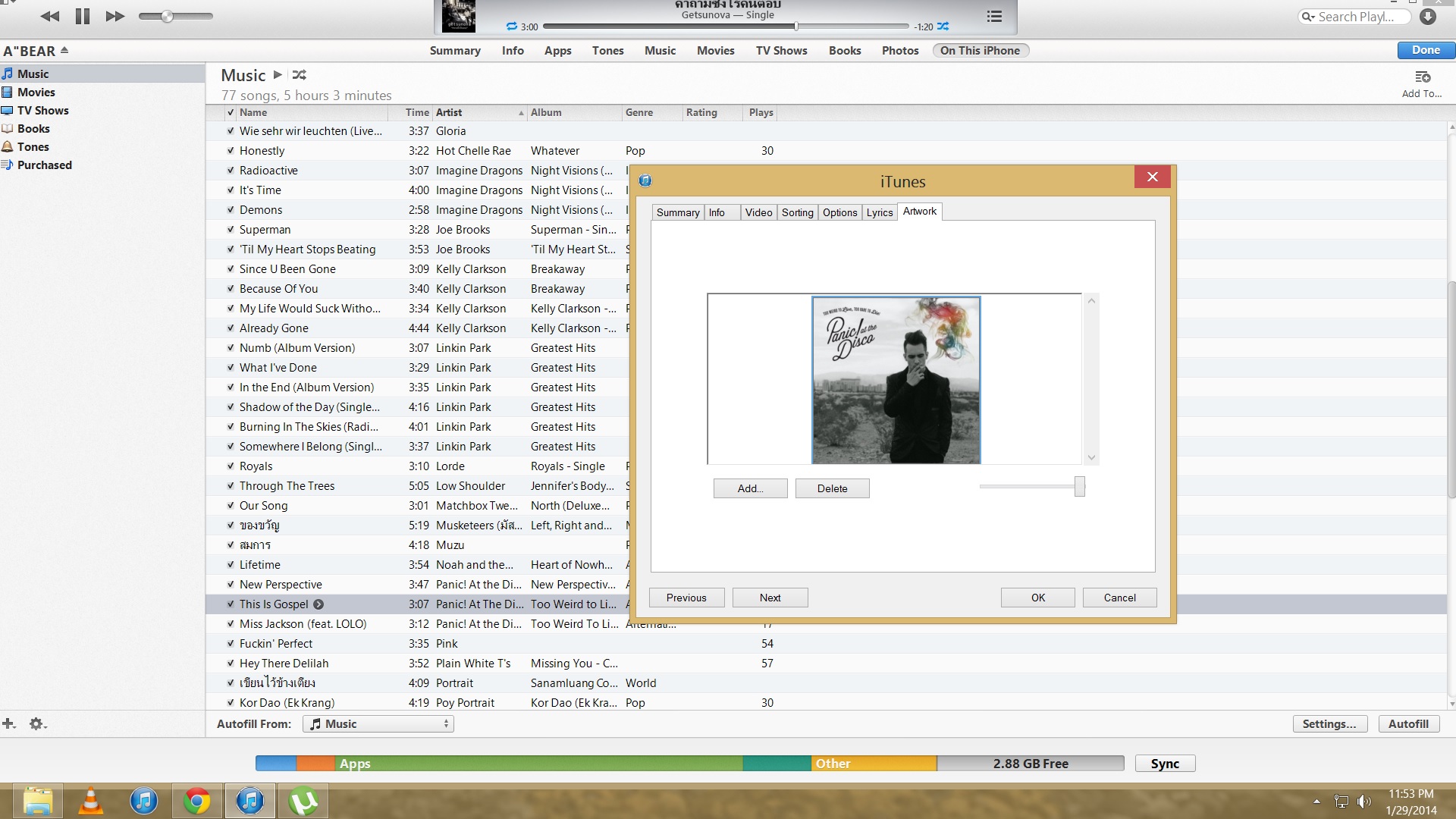Click the previous track rewind button
The image size is (1456, 819).
50,16
